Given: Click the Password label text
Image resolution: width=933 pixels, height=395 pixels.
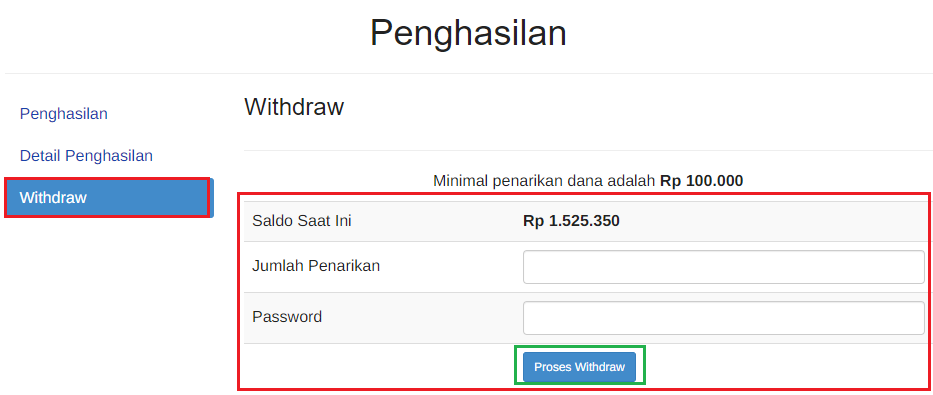Looking at the screenshot, I should pyautogui.click(x=287, y=316).
